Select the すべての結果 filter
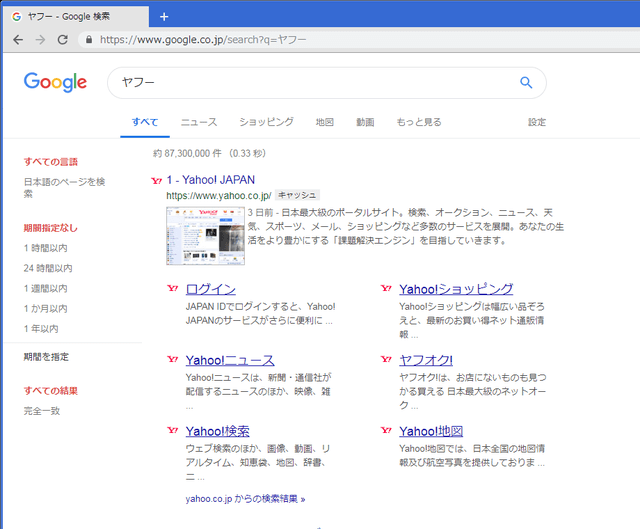 tap(51, 391)
